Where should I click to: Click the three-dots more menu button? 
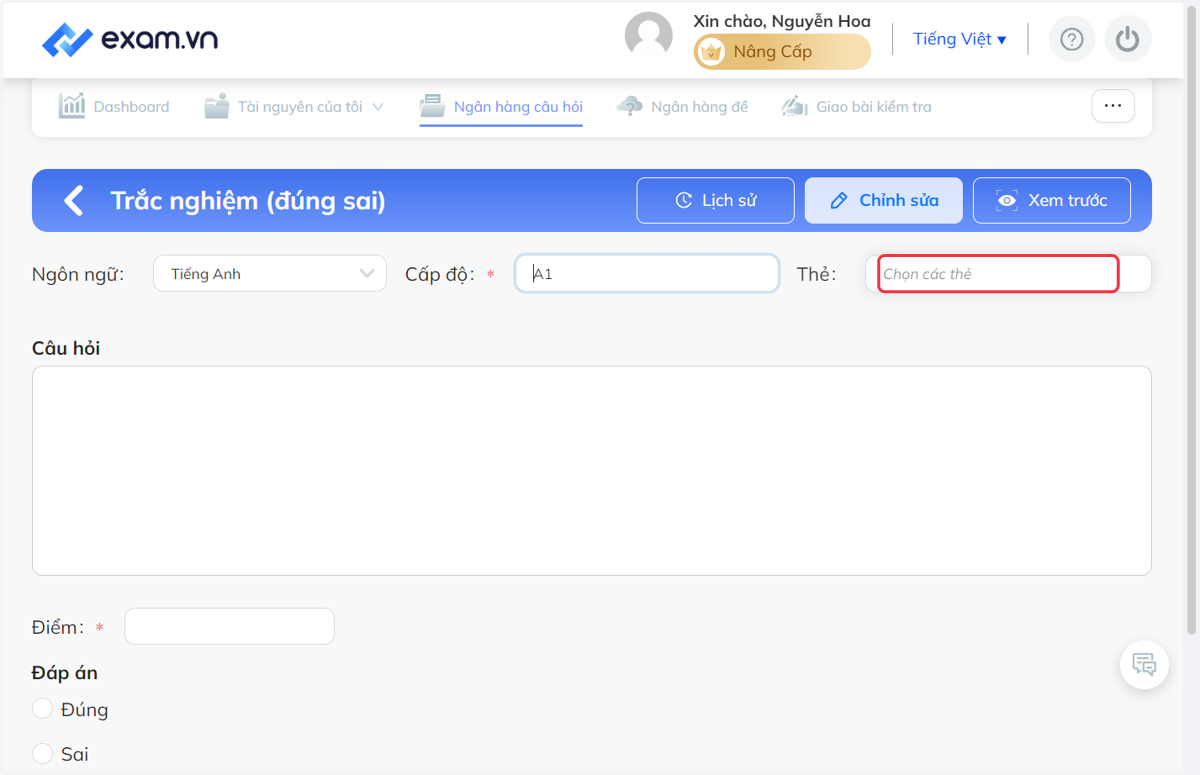coord(1113,106)
